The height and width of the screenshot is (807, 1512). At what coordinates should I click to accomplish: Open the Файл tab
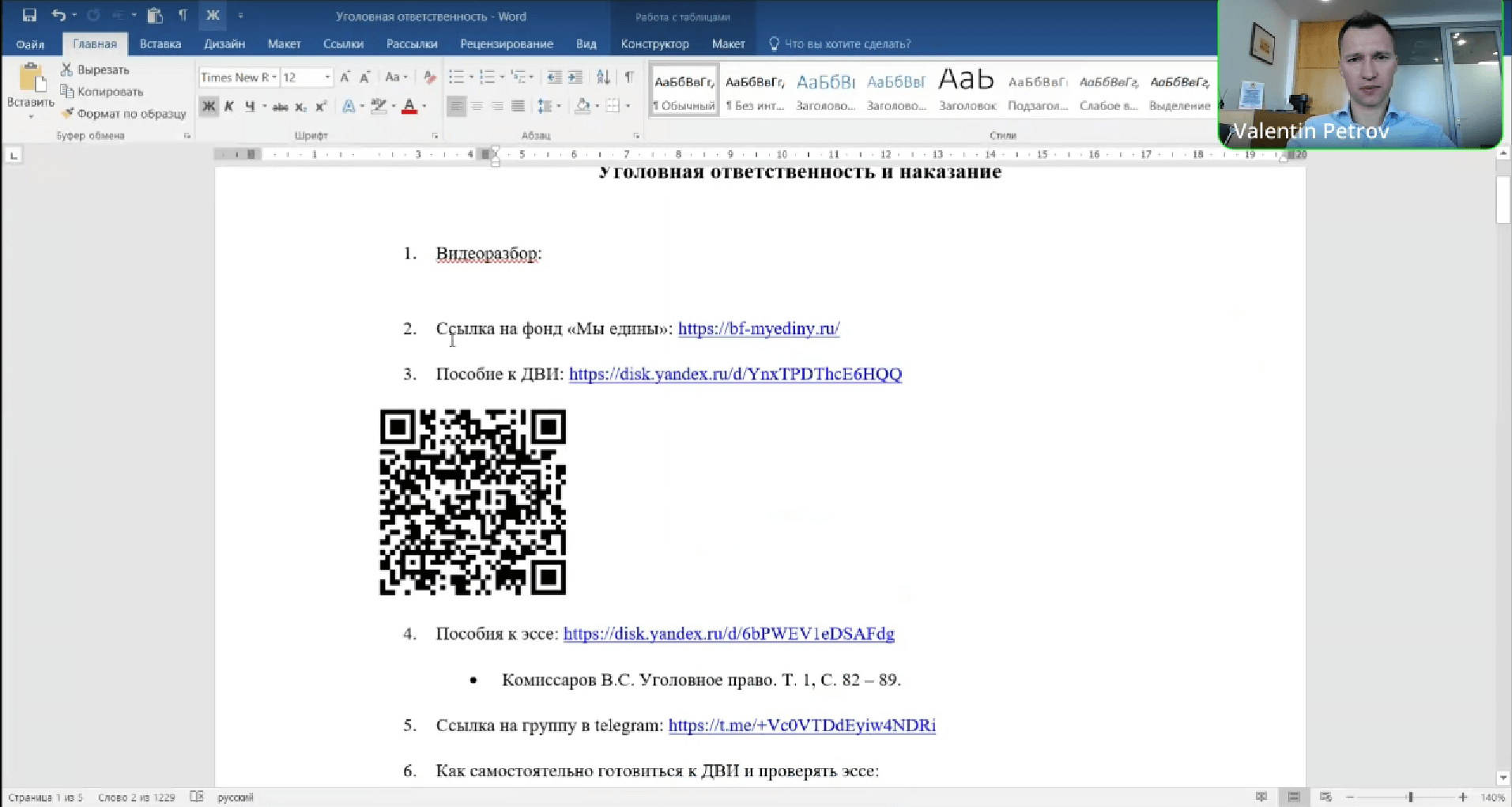pyautogui.click(x=30, y=44)
